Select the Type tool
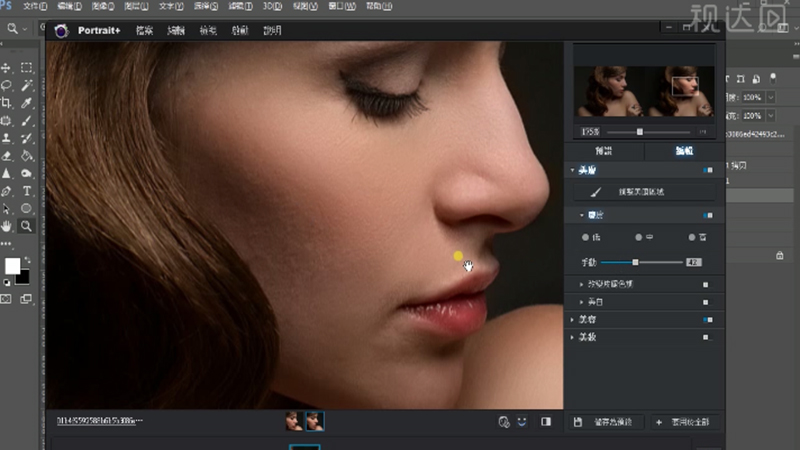The width and height of the screenshot is (800, 450). [27, 191]
